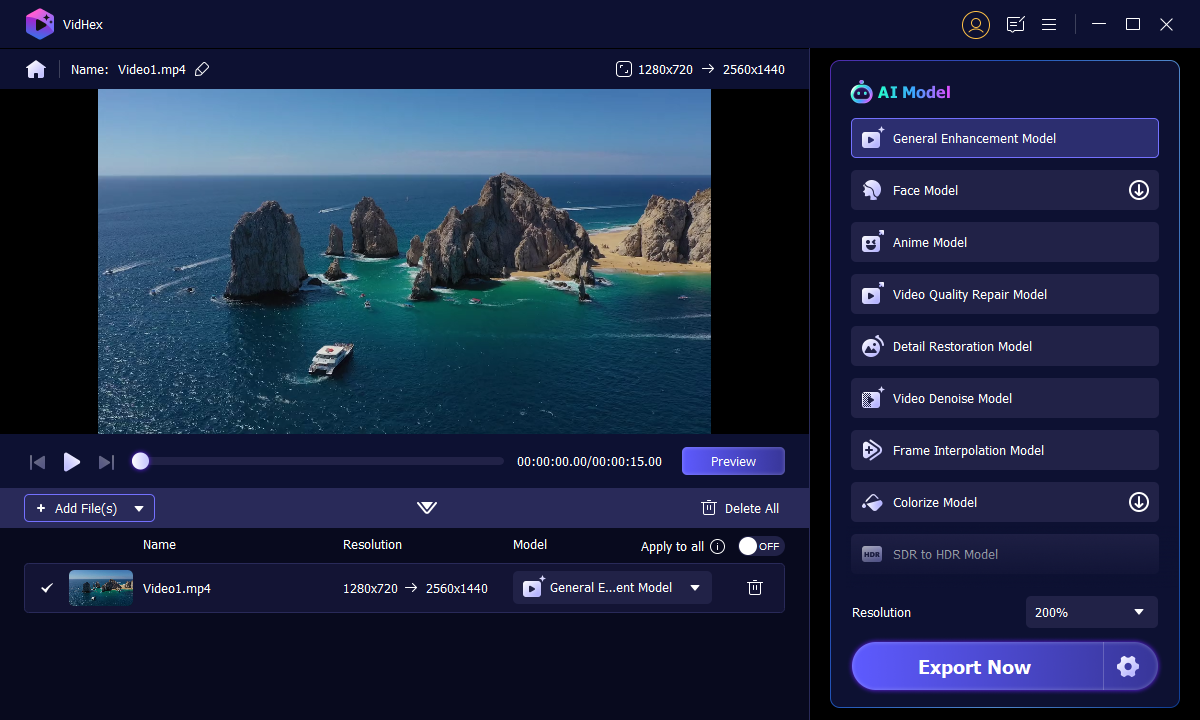
Task: Click the Face Model download icon
Action: click(x=1138, y=190)
